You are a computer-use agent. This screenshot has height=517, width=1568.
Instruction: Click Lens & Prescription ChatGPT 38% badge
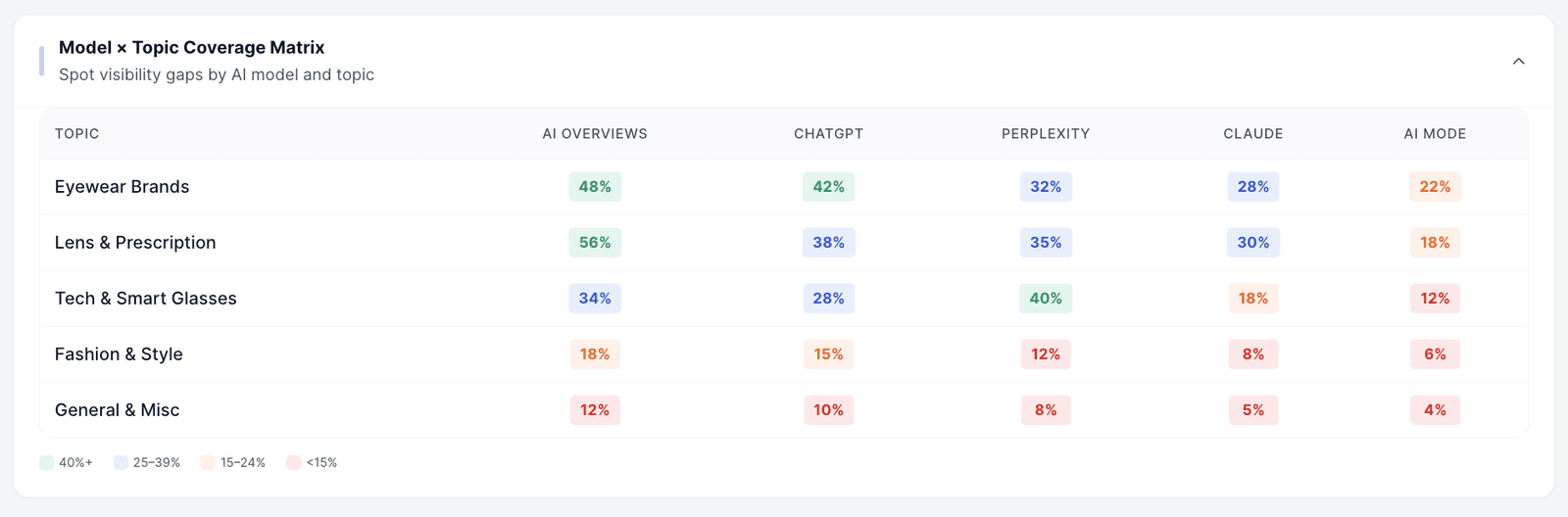828,243
